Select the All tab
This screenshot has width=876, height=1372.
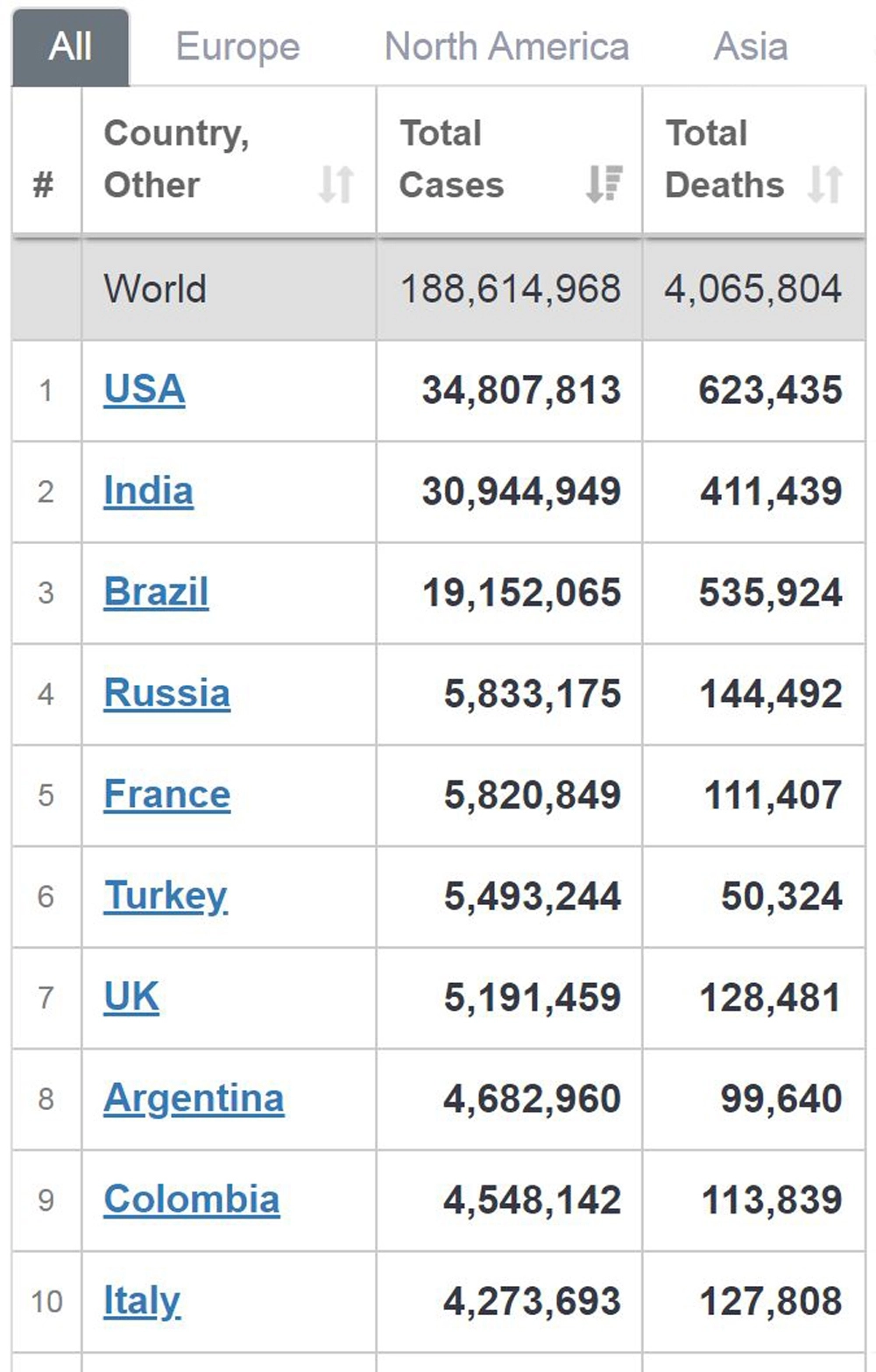point(70,47)
